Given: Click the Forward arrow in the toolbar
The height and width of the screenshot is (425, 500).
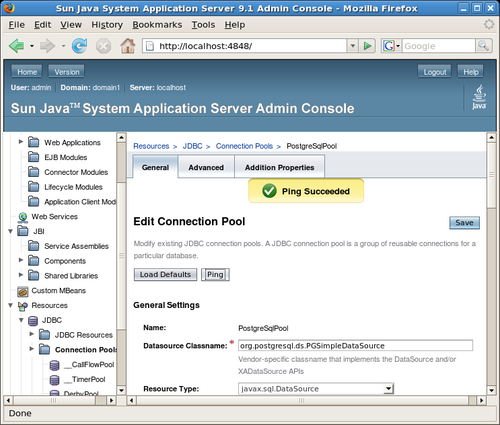Looking at the screenshot, I should click(x=47, y=46).
